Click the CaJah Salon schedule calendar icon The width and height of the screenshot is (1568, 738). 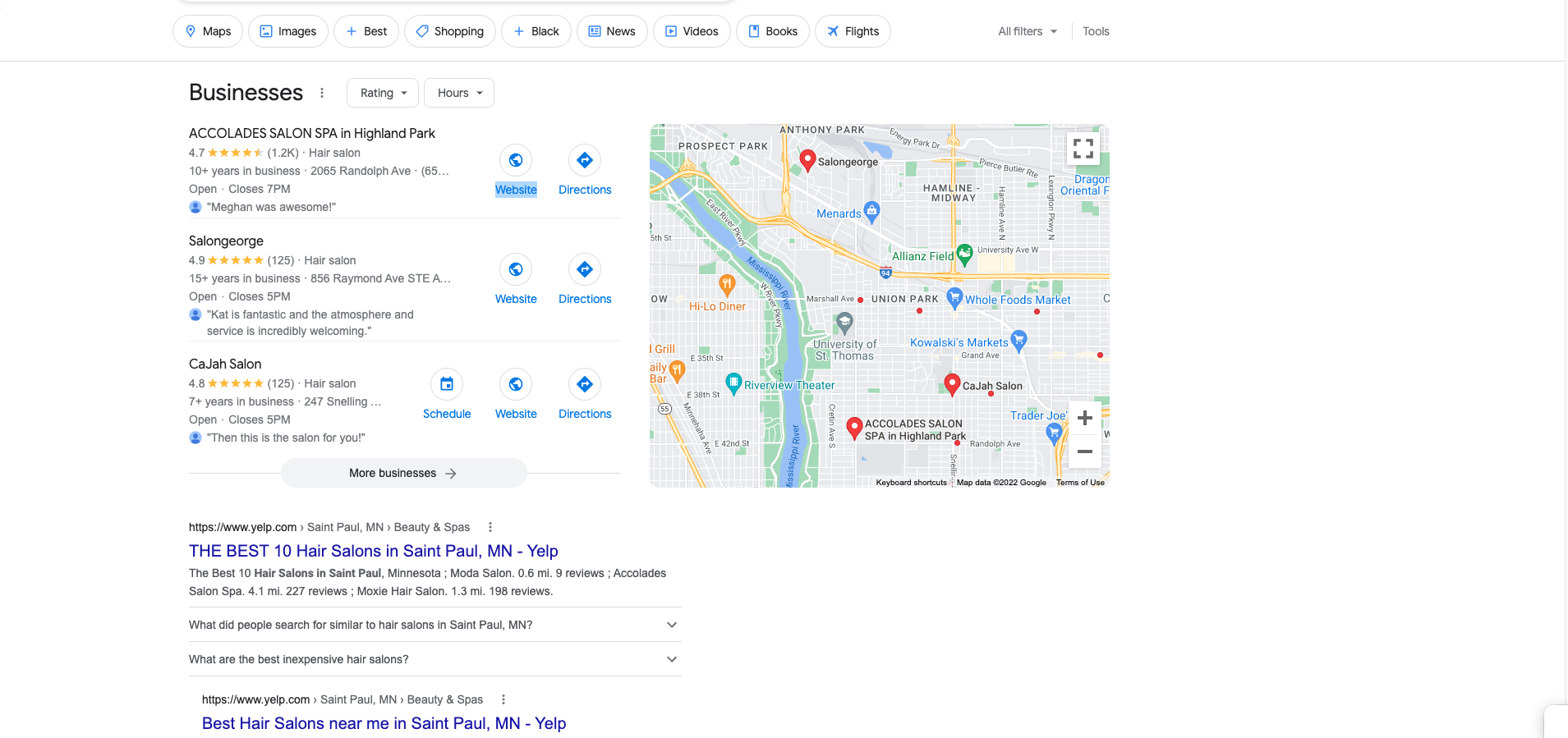pos(447,384)
